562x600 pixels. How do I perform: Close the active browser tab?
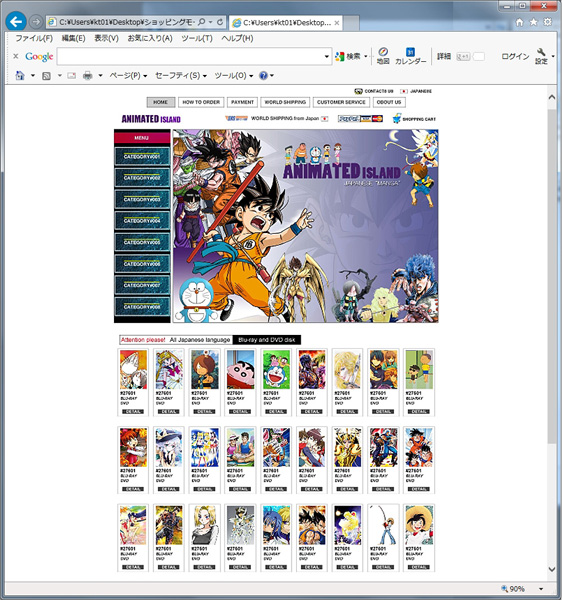337,23
